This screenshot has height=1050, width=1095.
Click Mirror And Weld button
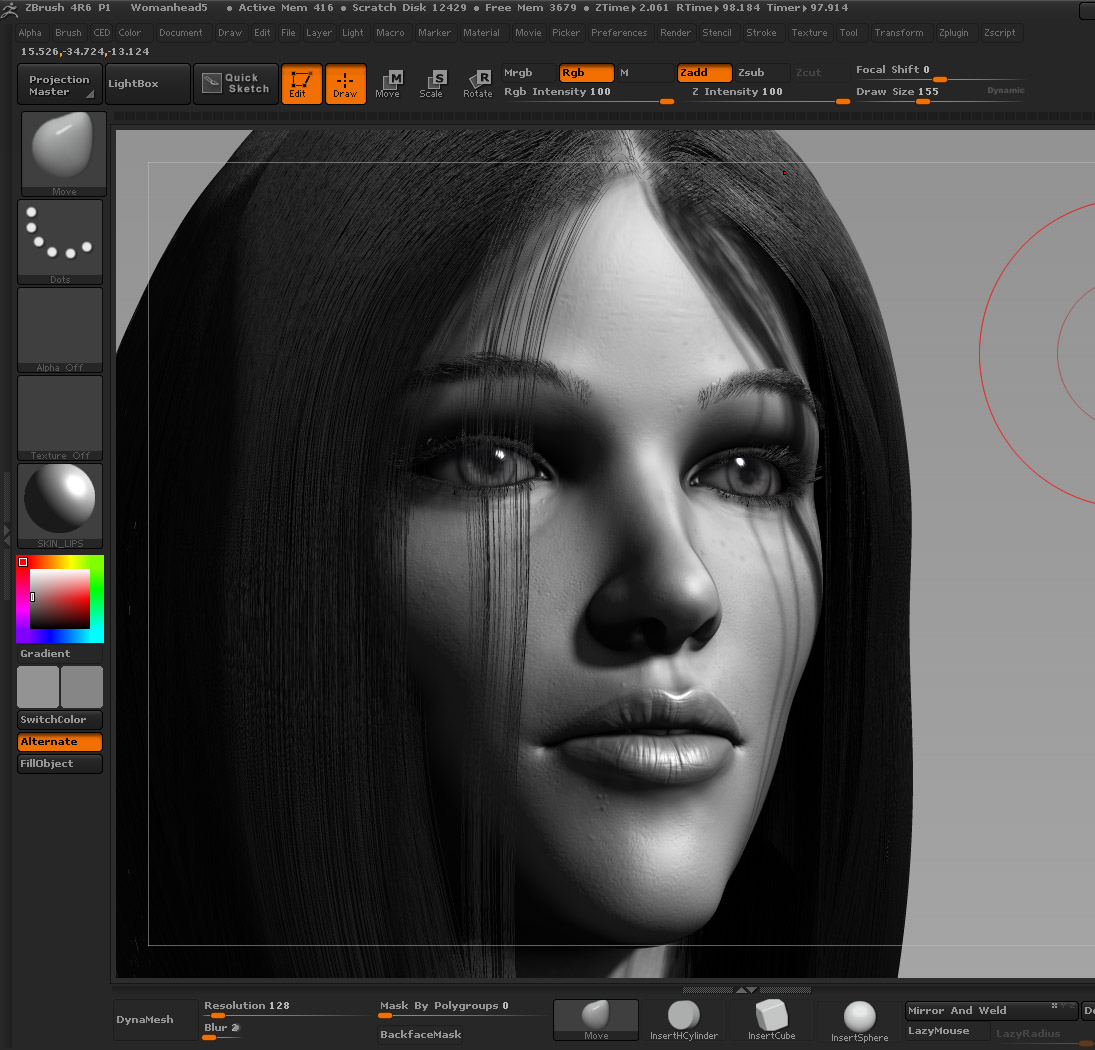[x=992, y=1011]
